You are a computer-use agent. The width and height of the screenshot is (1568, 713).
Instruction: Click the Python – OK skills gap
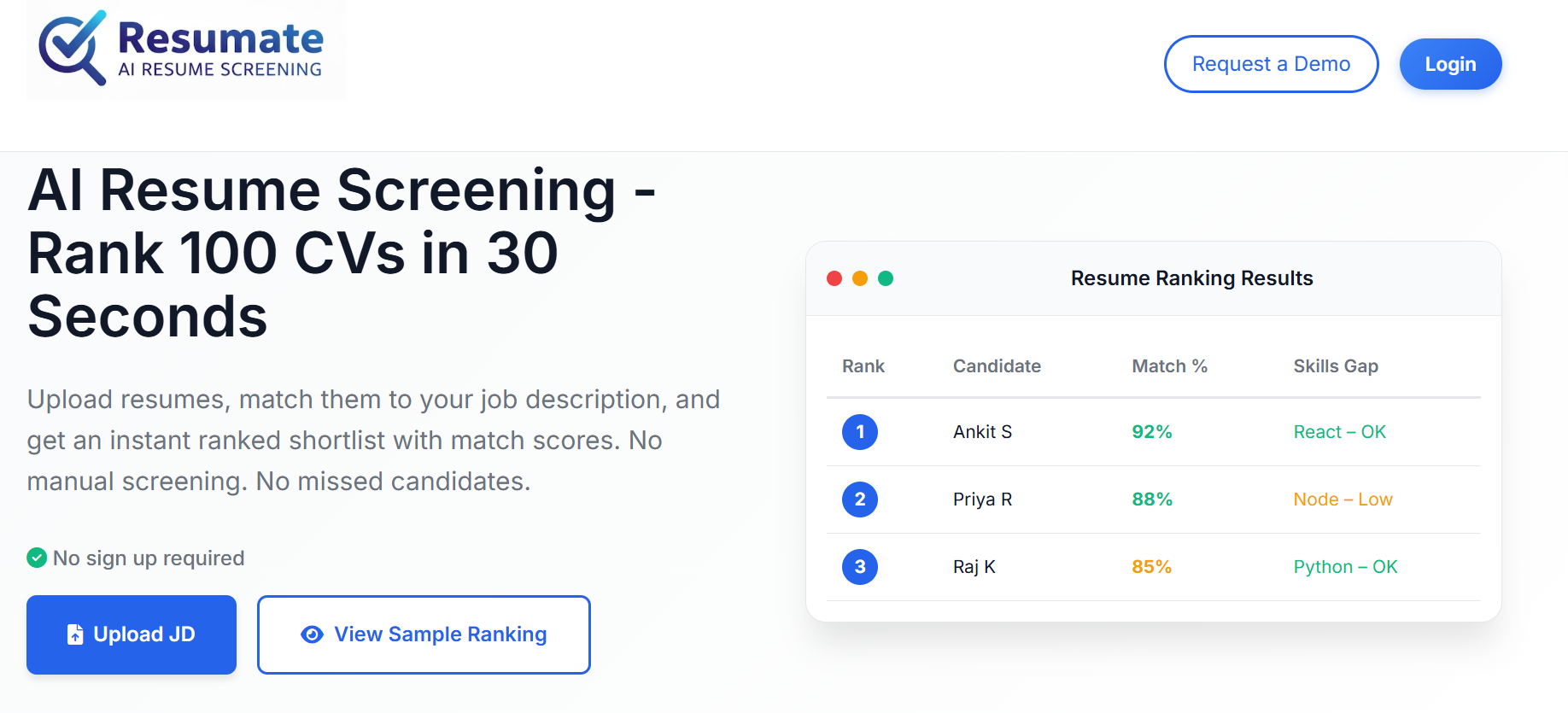click(x=1345, y=567)
